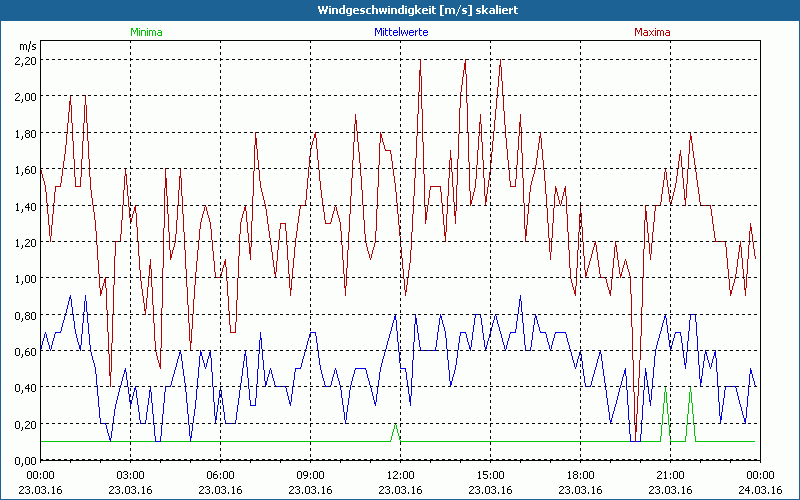Select the red Maxima legend label
Screen dimensions: 800x500
pos(653,32)
